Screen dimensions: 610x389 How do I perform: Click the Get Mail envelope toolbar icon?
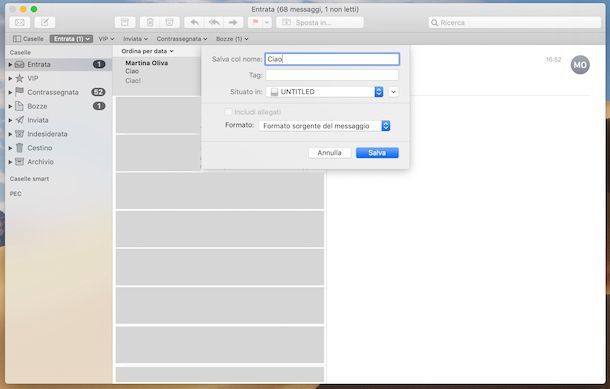pyautogui.click(x=19, y=23)
